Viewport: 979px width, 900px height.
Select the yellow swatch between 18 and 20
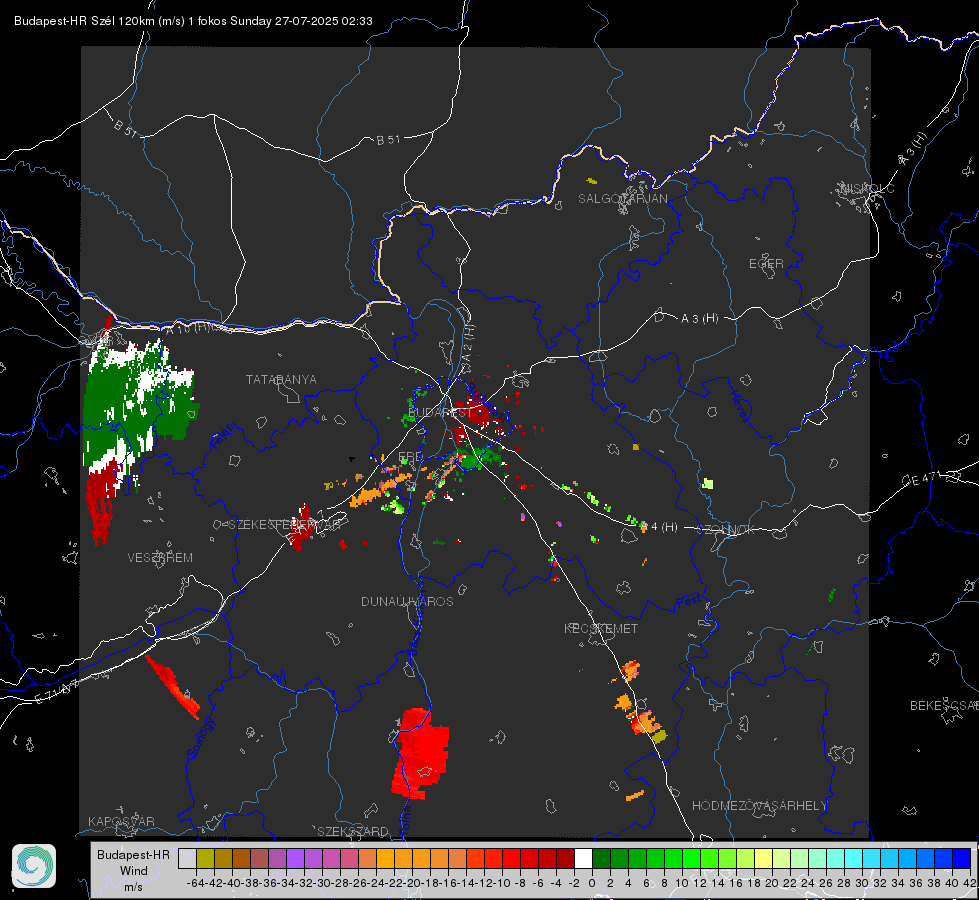763,858
